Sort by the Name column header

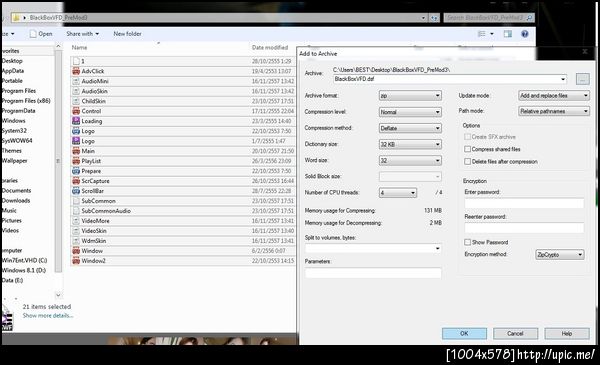click(x=79, y=47)
